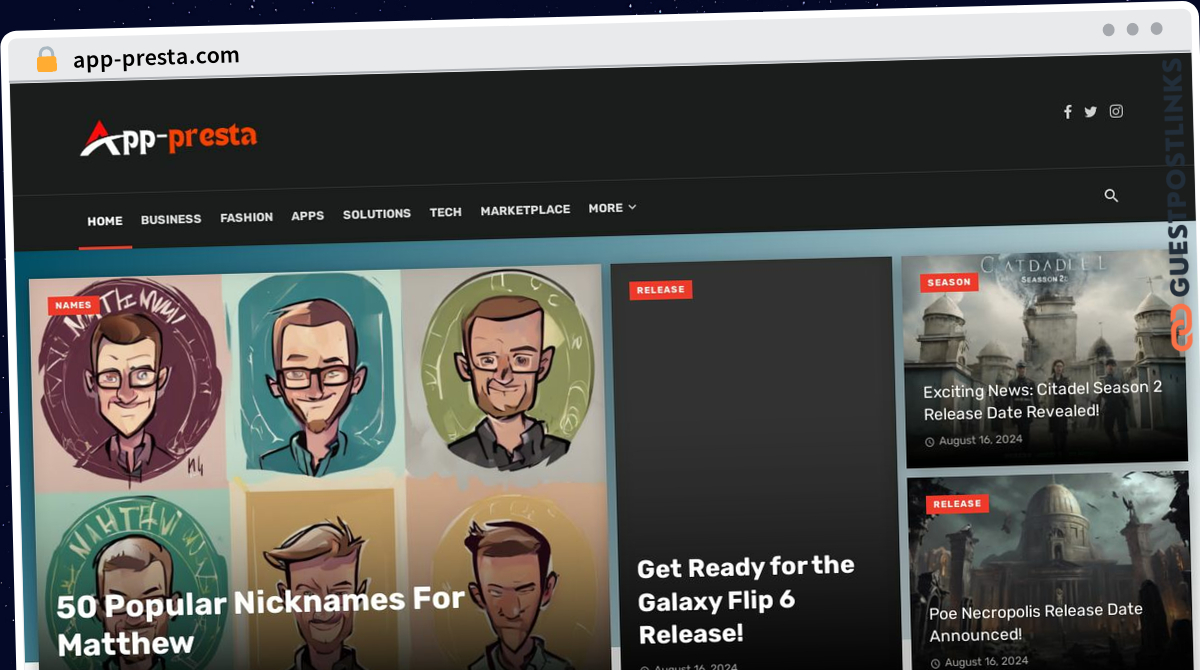Click the padlock icon in address bar

[46, 59]
